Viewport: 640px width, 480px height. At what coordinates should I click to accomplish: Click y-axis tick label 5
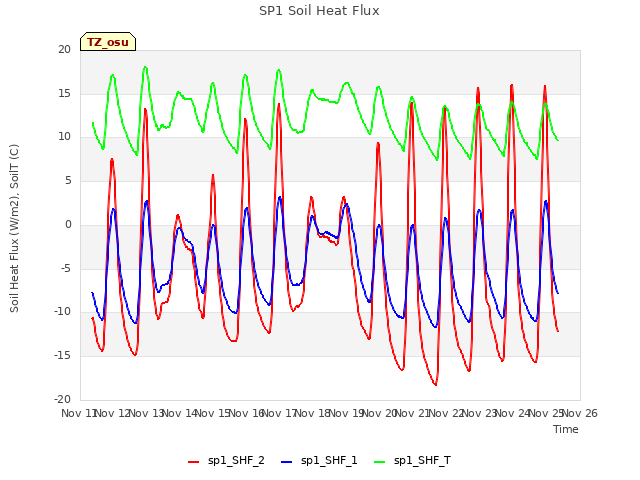68,180
